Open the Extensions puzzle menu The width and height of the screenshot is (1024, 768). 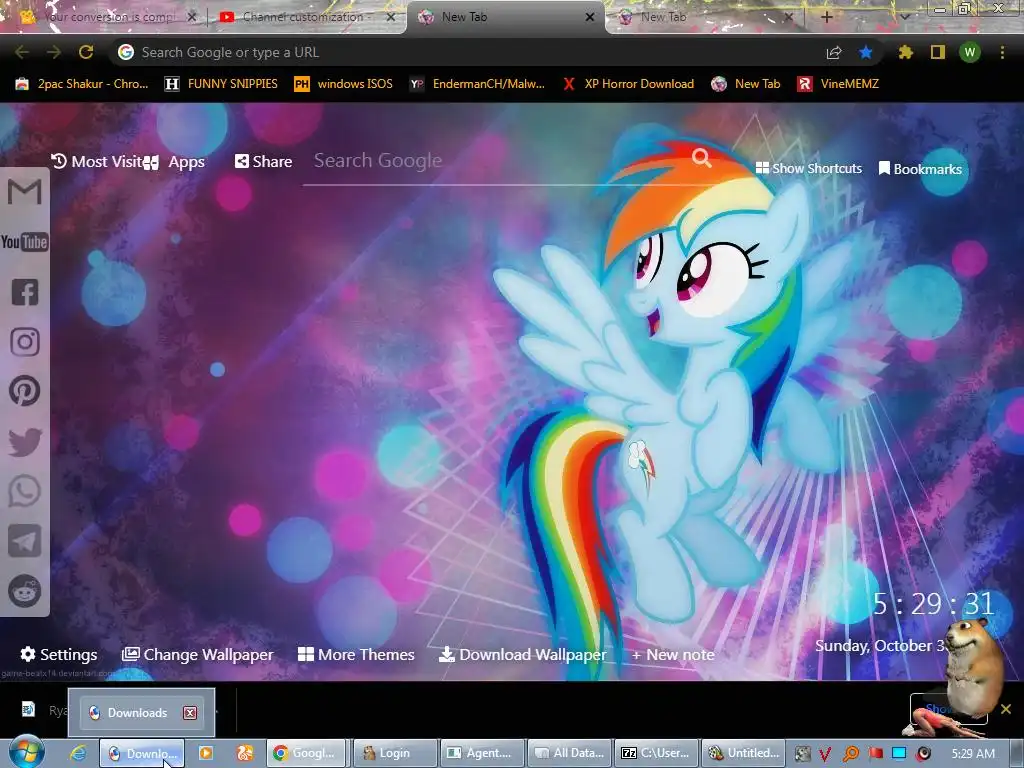click(x=905, y=52)
